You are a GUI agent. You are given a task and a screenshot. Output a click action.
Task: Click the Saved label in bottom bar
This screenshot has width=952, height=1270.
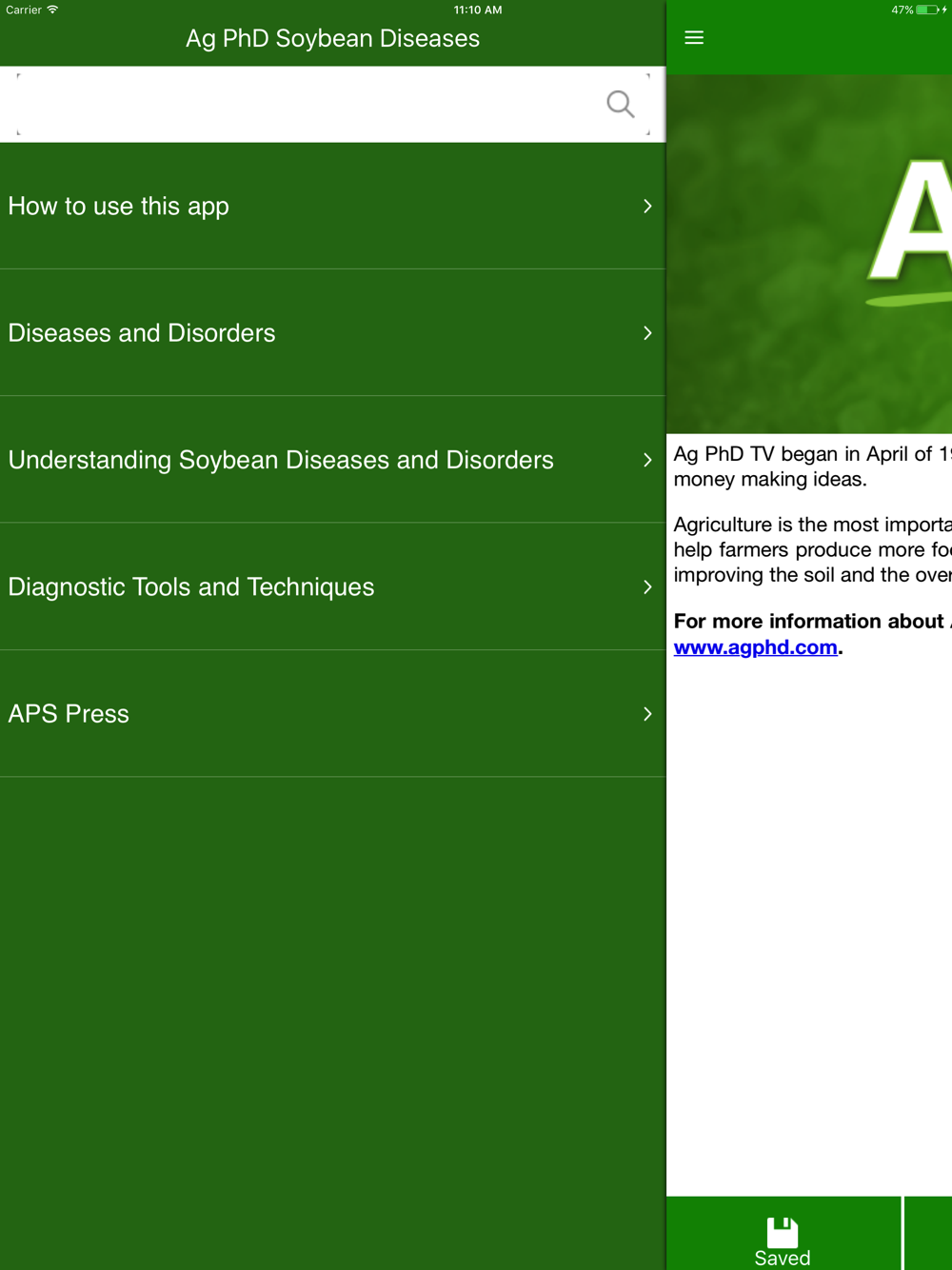[x=783, y=1258]
